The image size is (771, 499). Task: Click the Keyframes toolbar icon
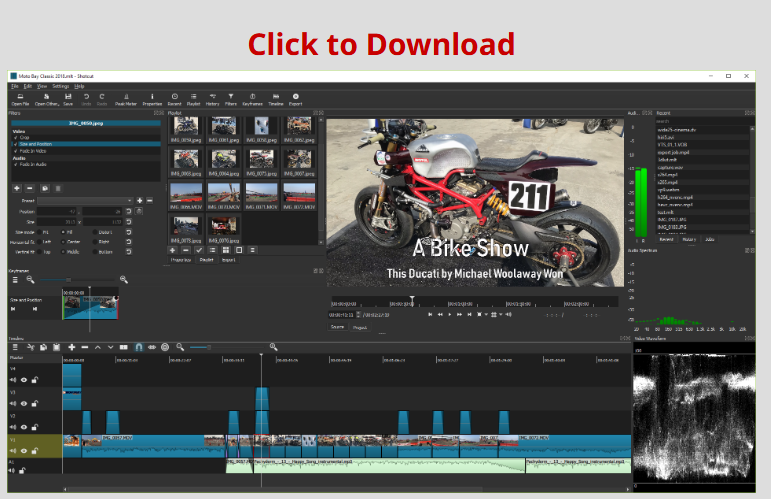pyautogui.click(x=252, y=99)
